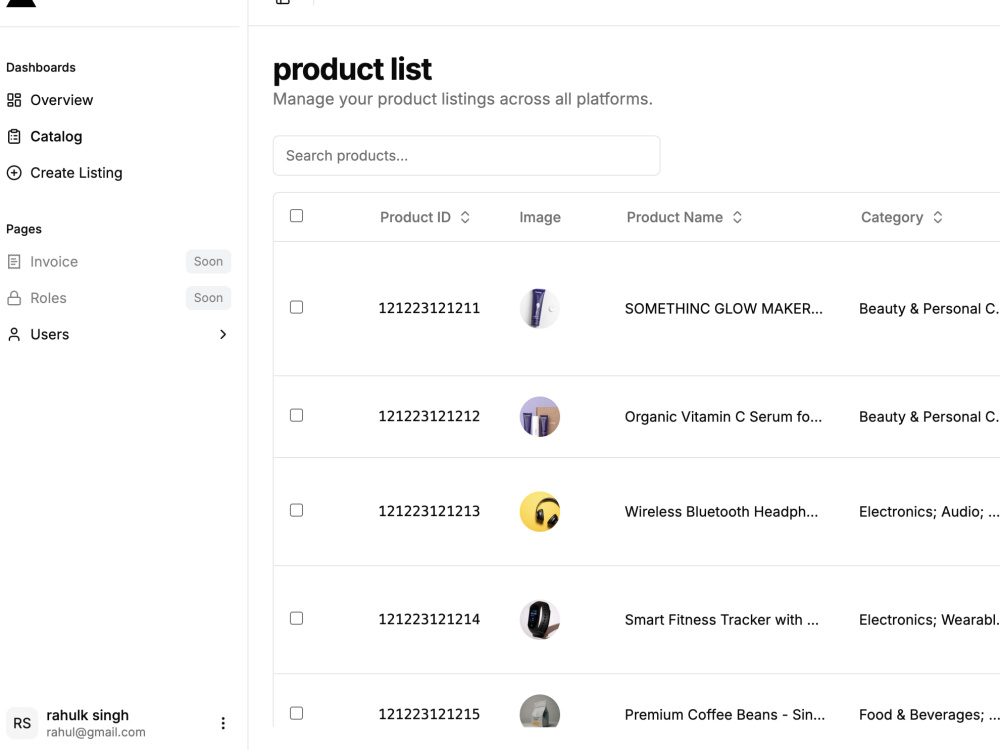Open the SOMETHINC GLOW MAKER product thumbnail
This screenshot has width=1000, height=750.
pyautogui.click(x=540, y=308)
